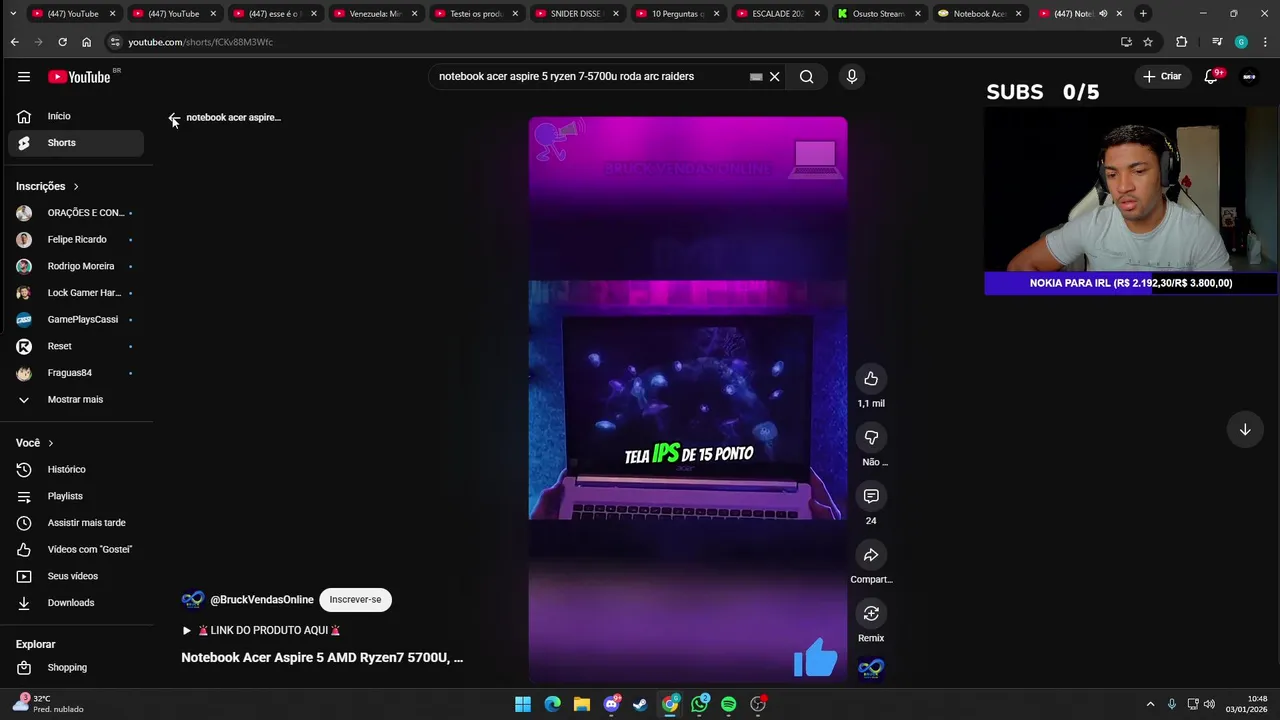Image resolution: width=1280 pixels, height=720 pixels.
Task: Go back from notebook acer aspire search
Action: coord(174,118)
